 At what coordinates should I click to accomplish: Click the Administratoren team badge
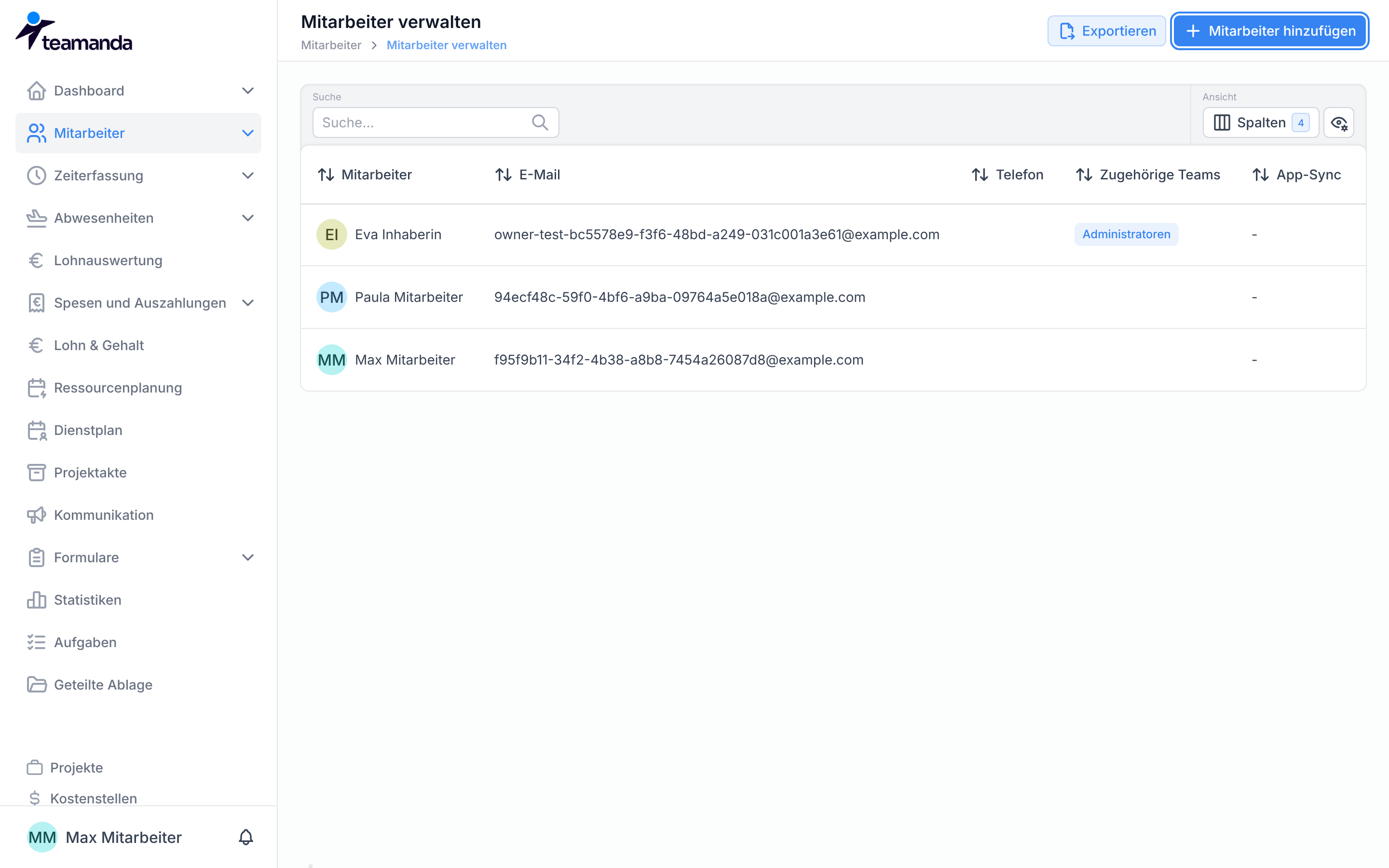point(1126,234)
